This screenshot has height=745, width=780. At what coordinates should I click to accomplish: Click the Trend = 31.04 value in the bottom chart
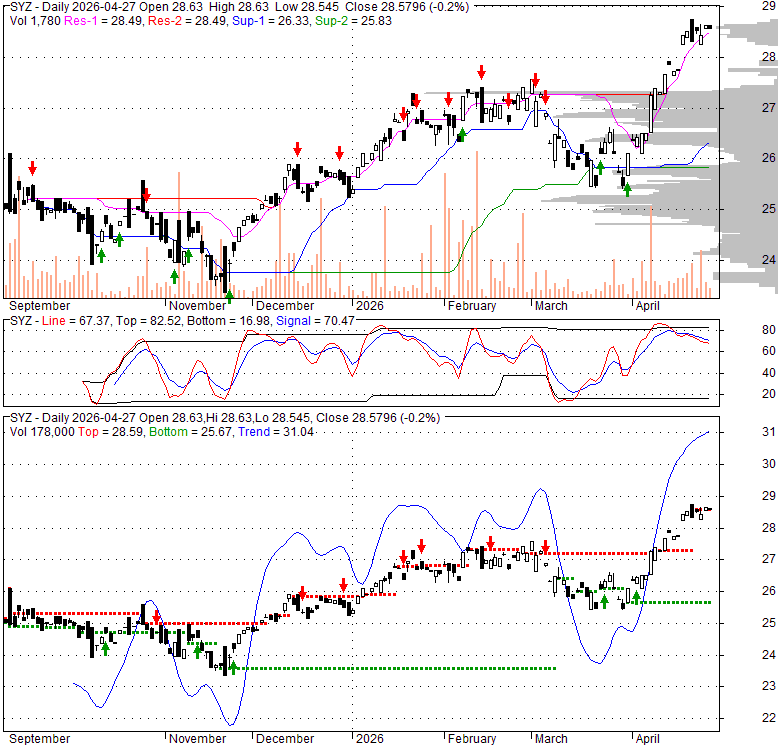pyautogui.click(x=276, y=432)
